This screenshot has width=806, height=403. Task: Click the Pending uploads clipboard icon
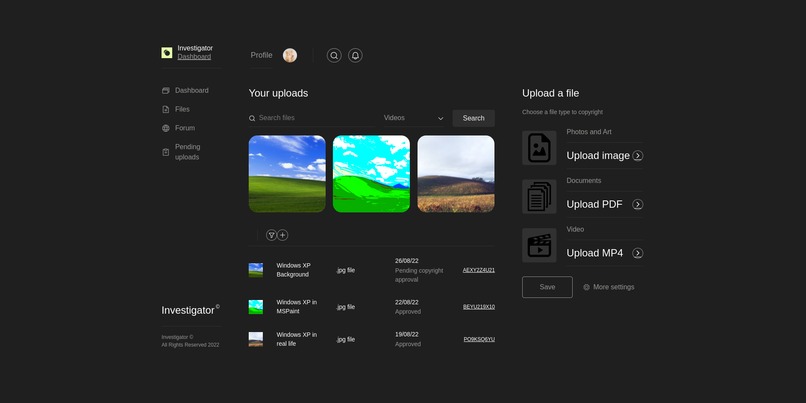click(166, 152)
